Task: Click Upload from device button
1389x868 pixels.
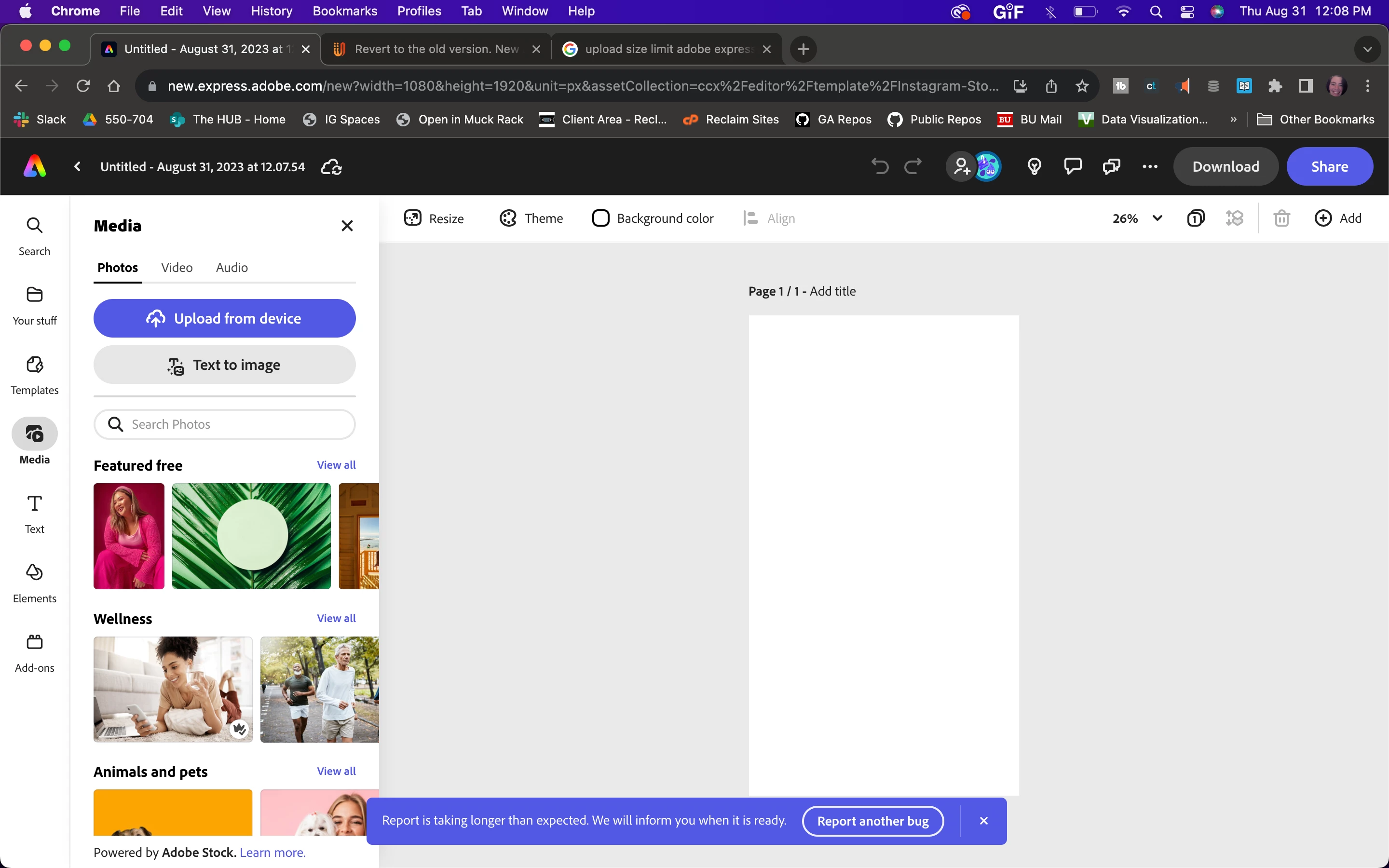Action: click(x=224, y=318)
